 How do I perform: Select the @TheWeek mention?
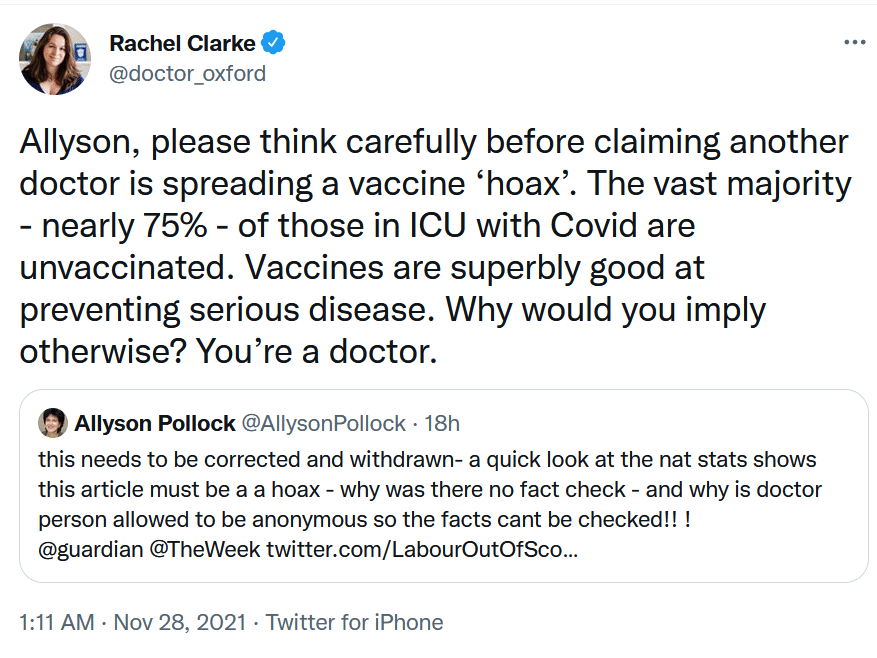(x=205, y=549)
